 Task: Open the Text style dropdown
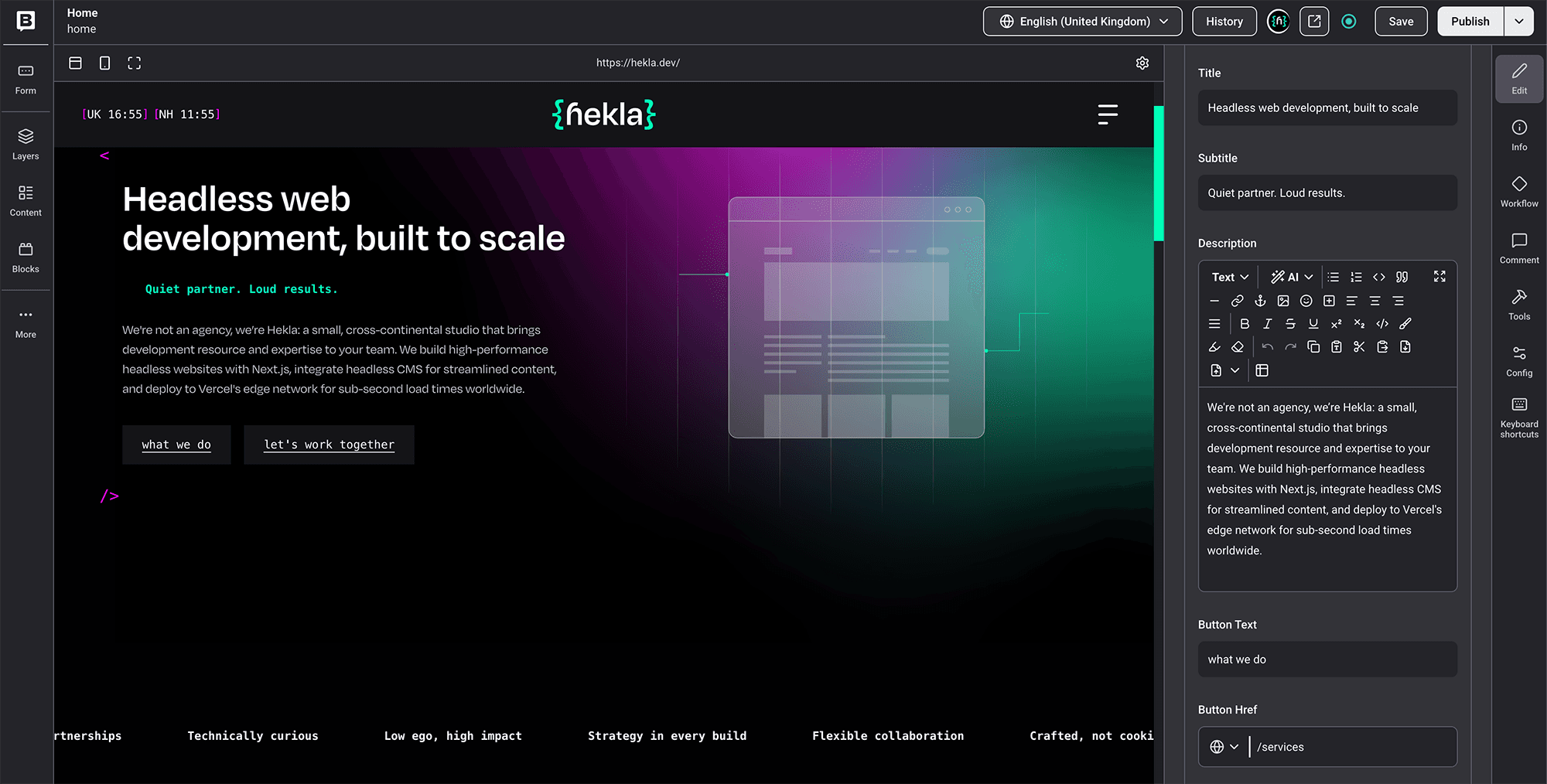1230,277
